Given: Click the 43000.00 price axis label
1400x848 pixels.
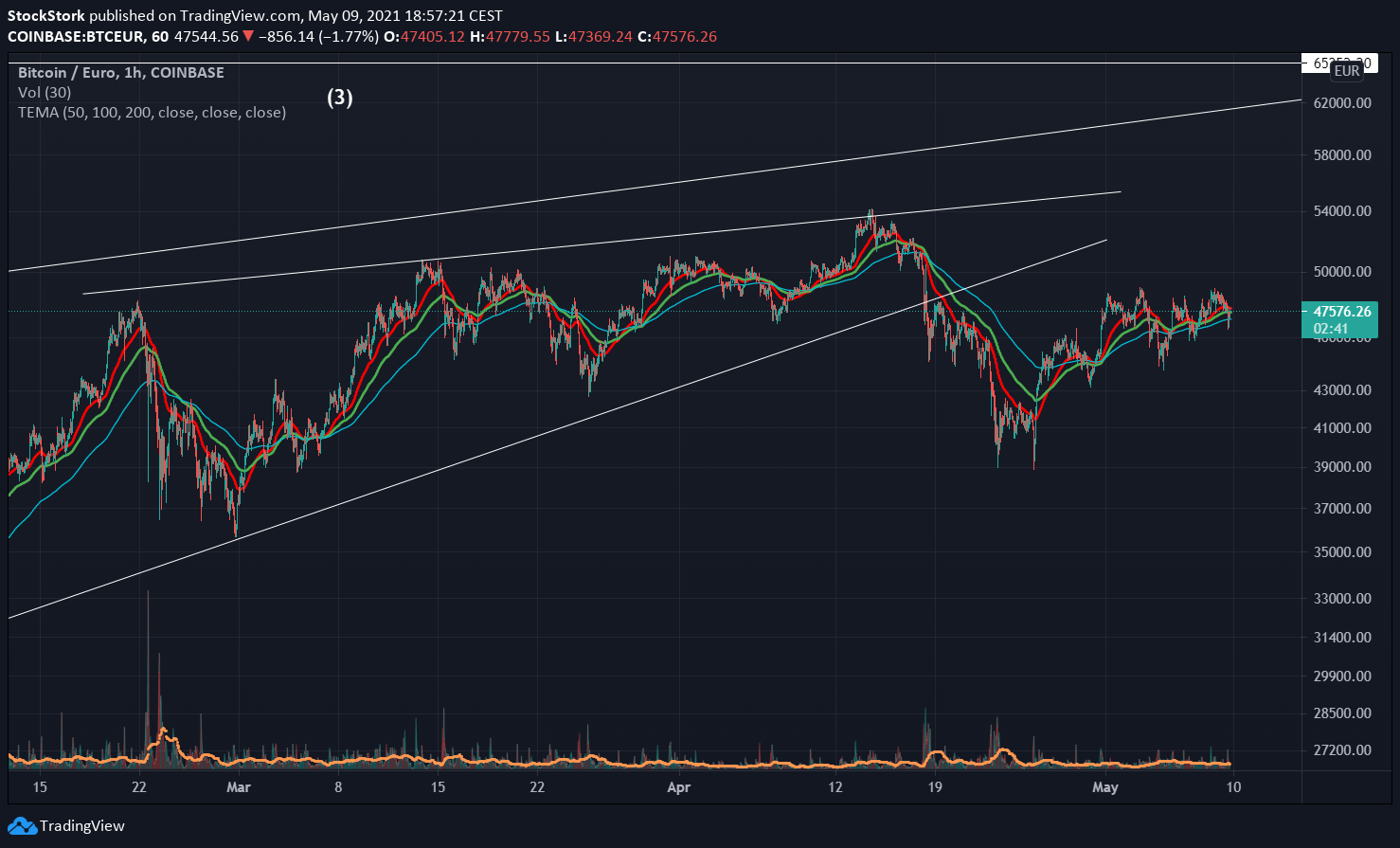Looking at the screenshot, I should [x=1341, y=390].
